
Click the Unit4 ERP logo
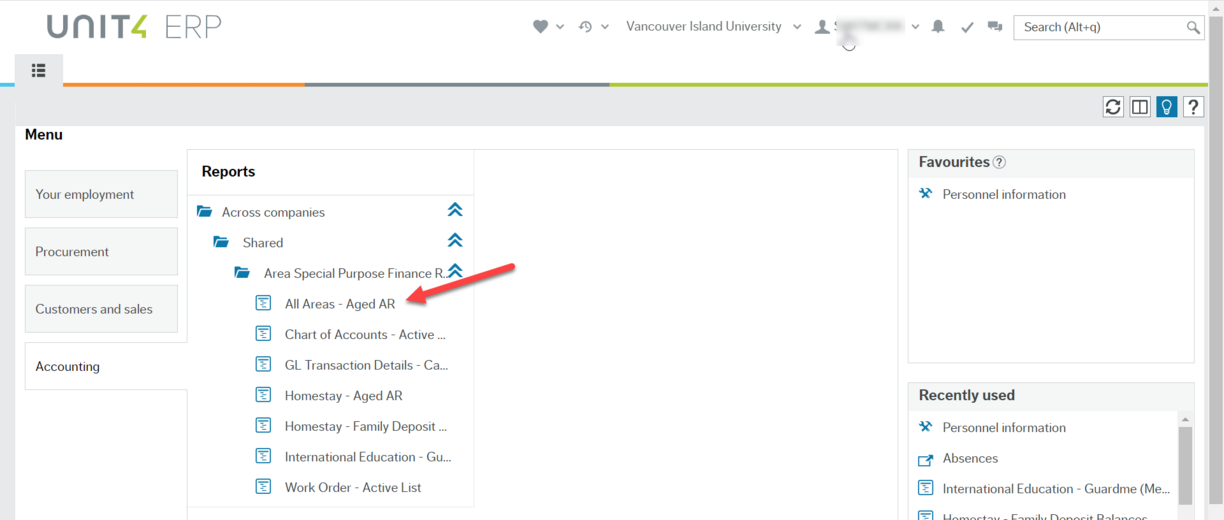click(x=134, y=27)
